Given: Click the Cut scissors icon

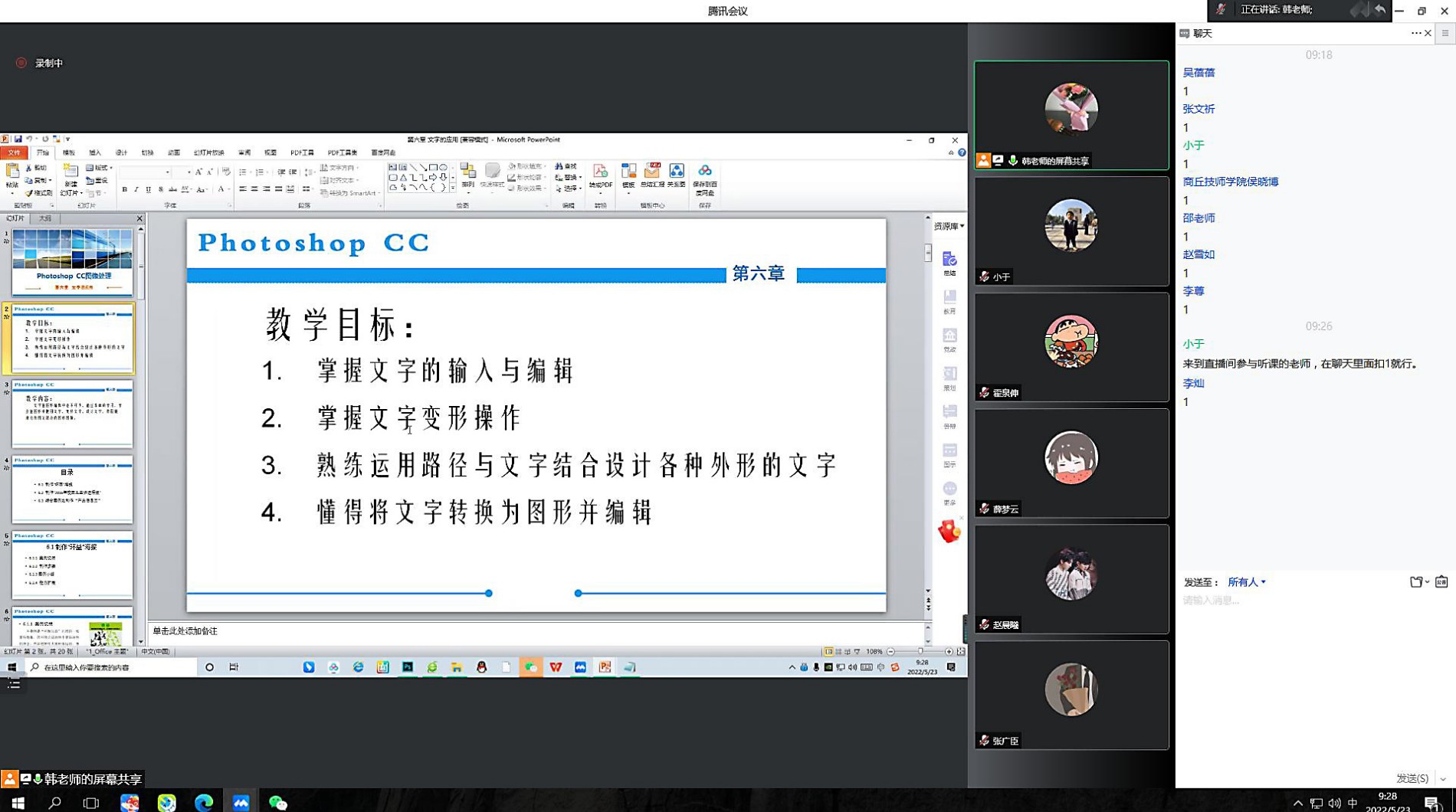Looking at the screenshot, I should pyautogui.click(x=29, y=168).
